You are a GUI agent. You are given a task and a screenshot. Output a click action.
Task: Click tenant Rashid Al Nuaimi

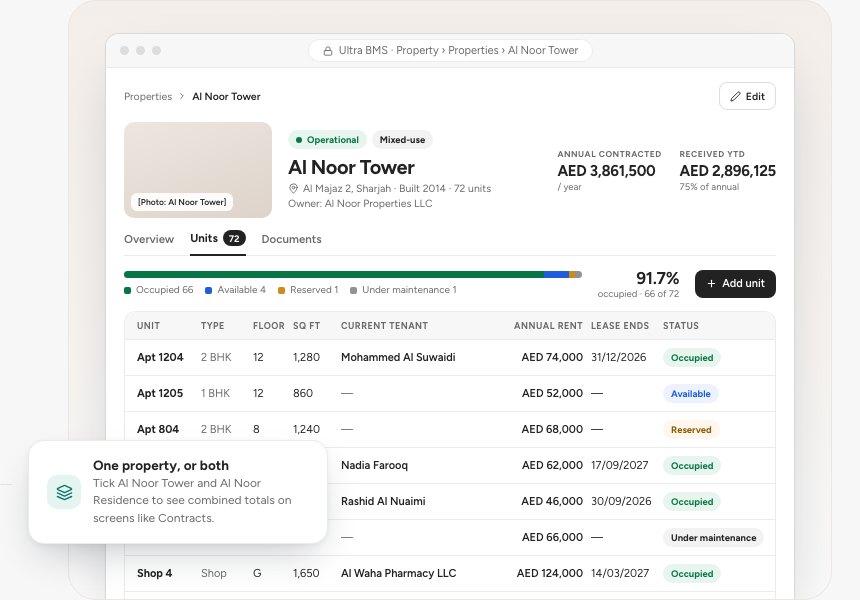click(383, 501)
